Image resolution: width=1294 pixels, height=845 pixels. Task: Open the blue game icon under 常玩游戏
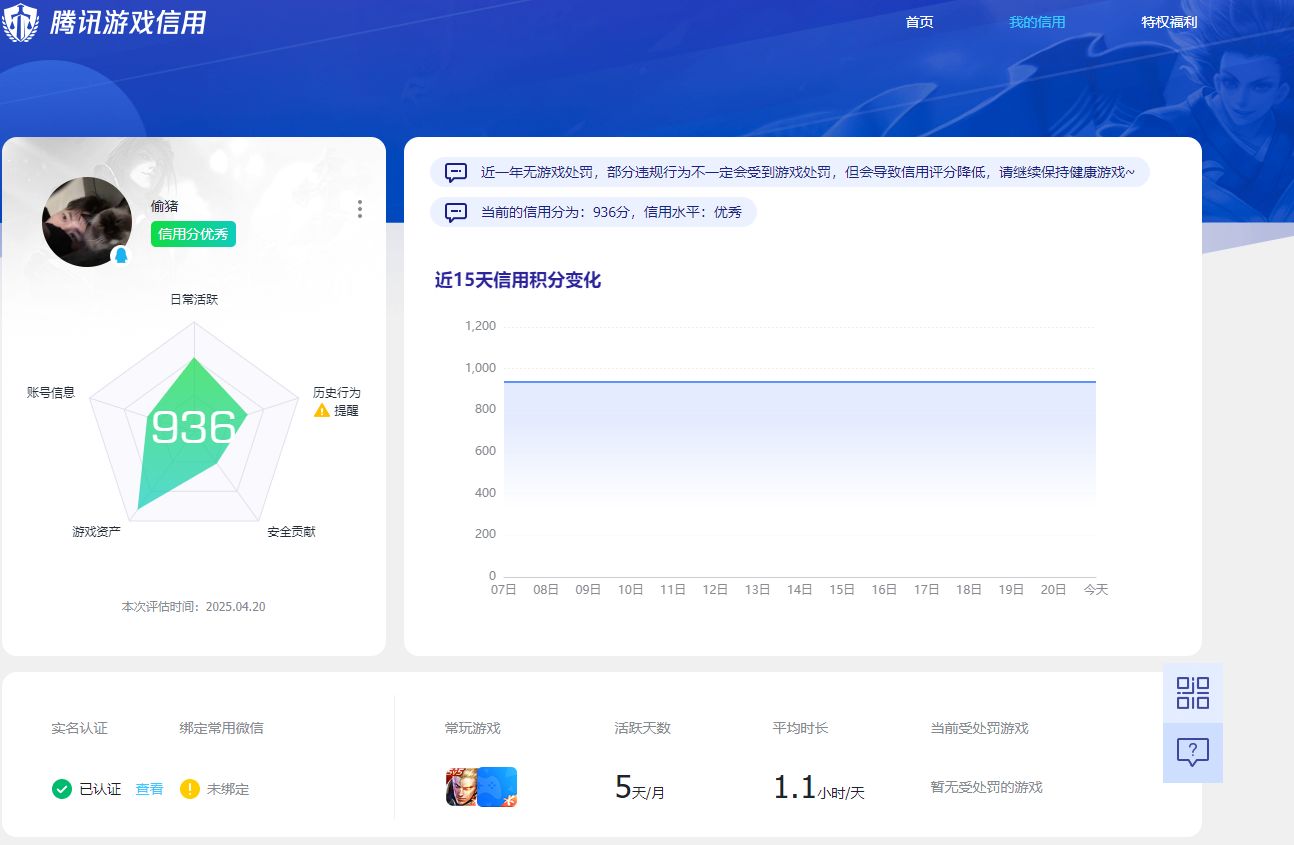click(497, 787)
